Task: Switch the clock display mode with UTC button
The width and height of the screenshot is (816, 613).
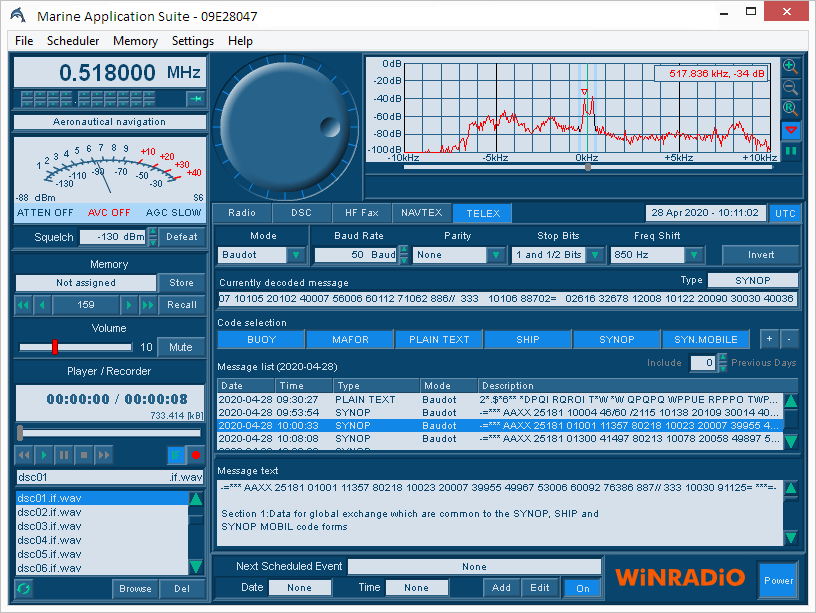Action: click(787, 211)
